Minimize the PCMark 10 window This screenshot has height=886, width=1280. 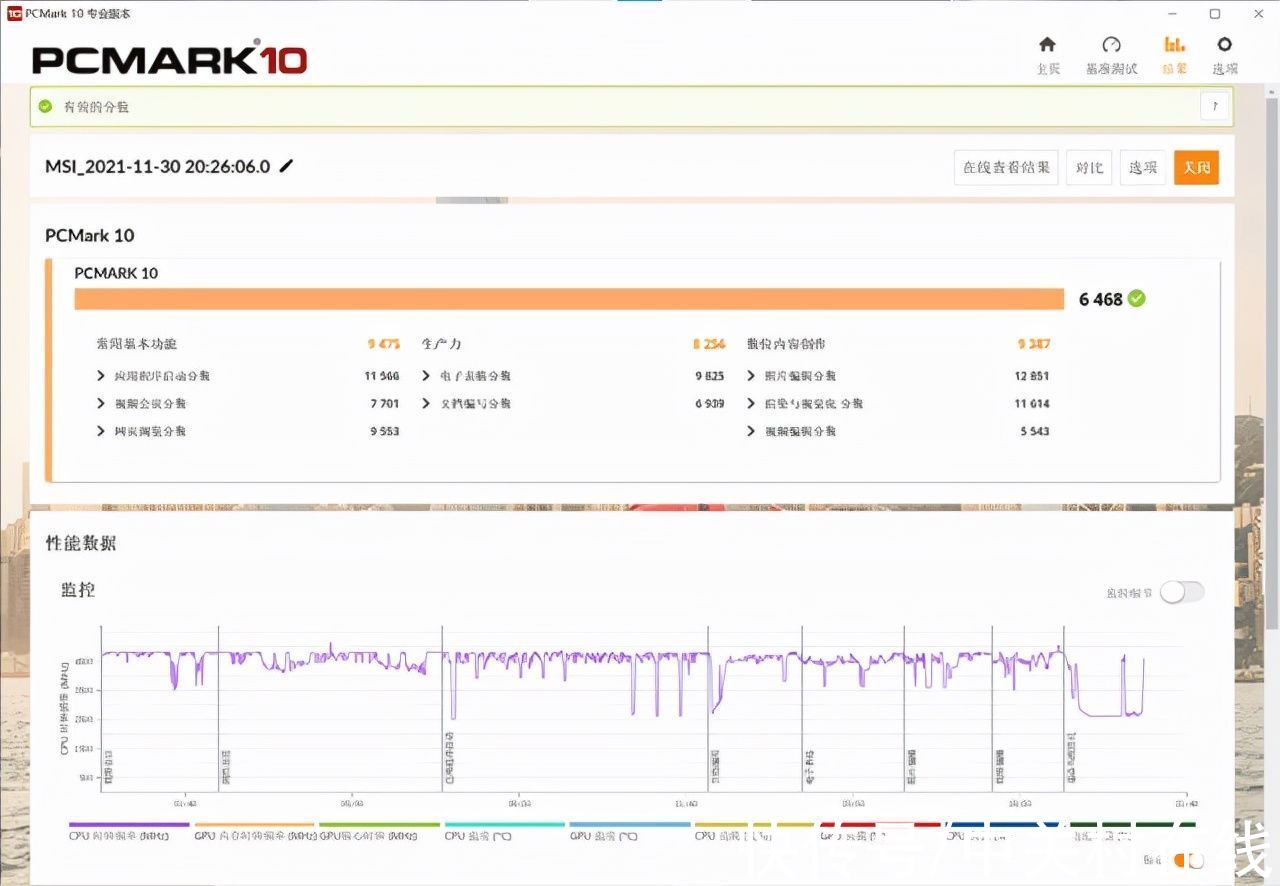click(x=1172, y=13)
